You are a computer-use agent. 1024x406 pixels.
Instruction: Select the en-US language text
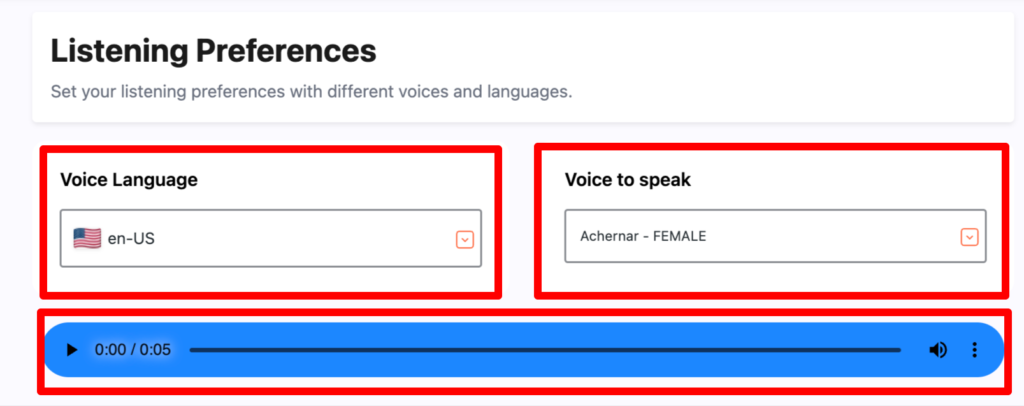click(x=131, y=239)
